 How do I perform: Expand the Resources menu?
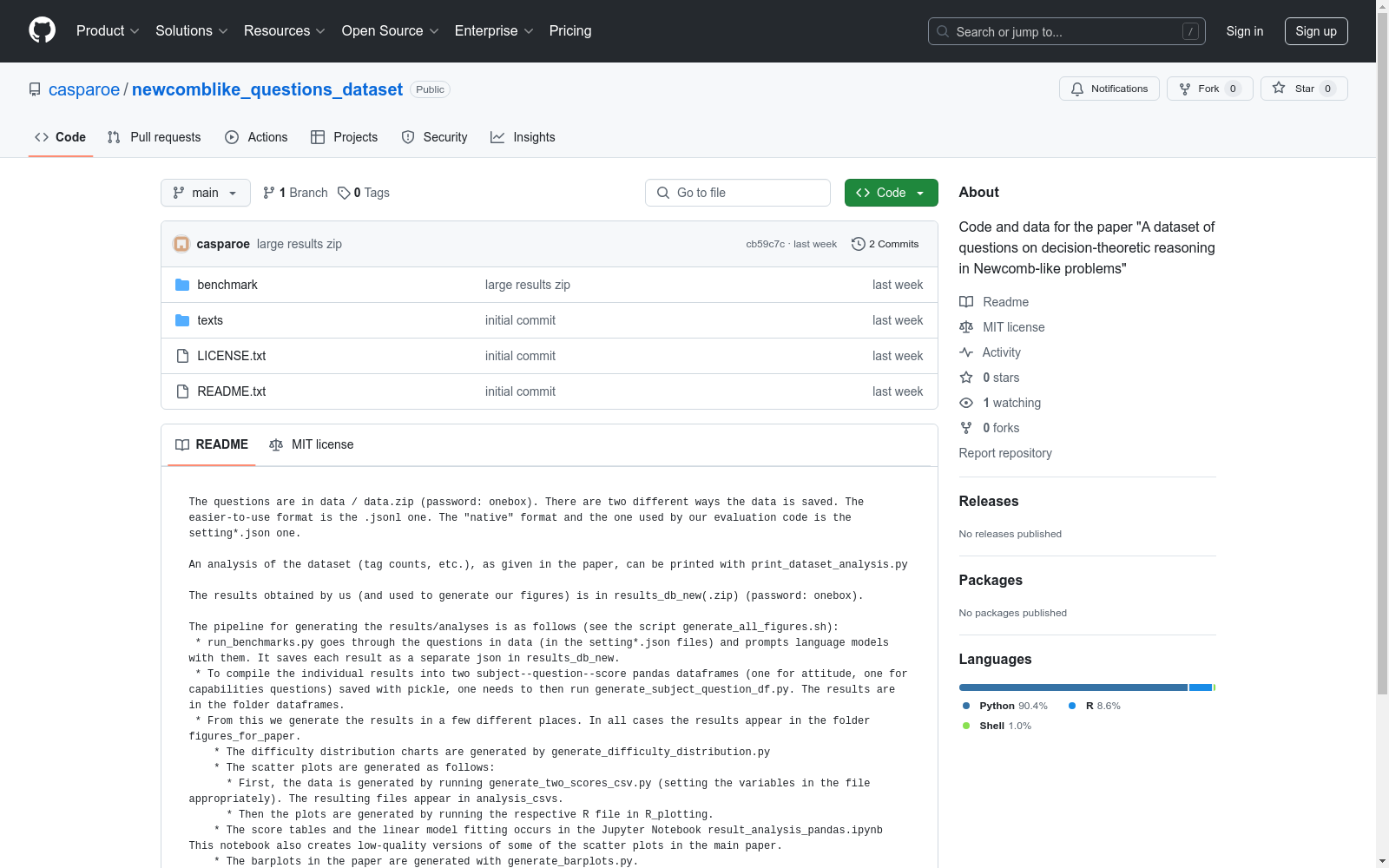pos(285,30)
